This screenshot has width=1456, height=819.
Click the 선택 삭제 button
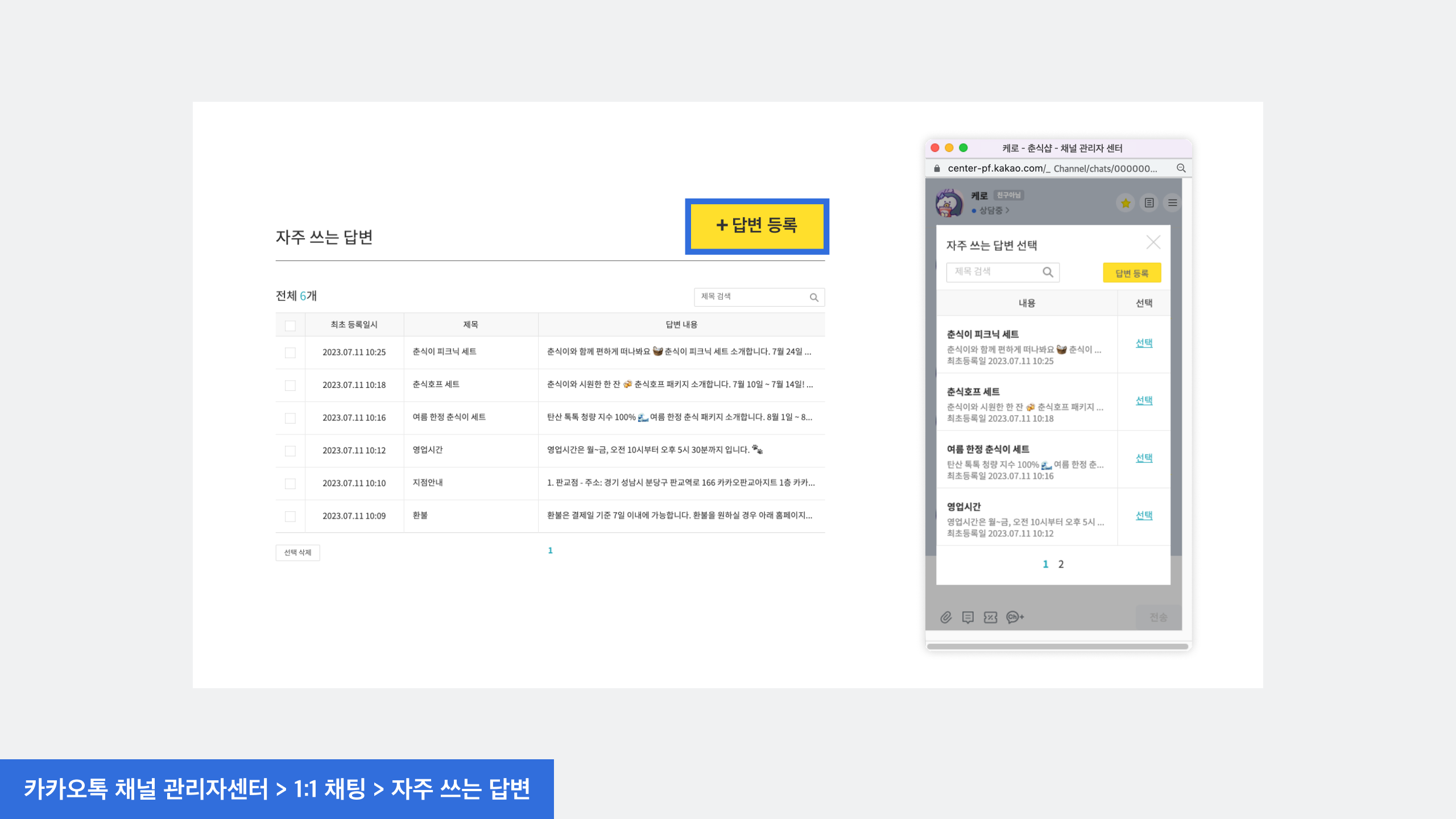pos(297,553)
